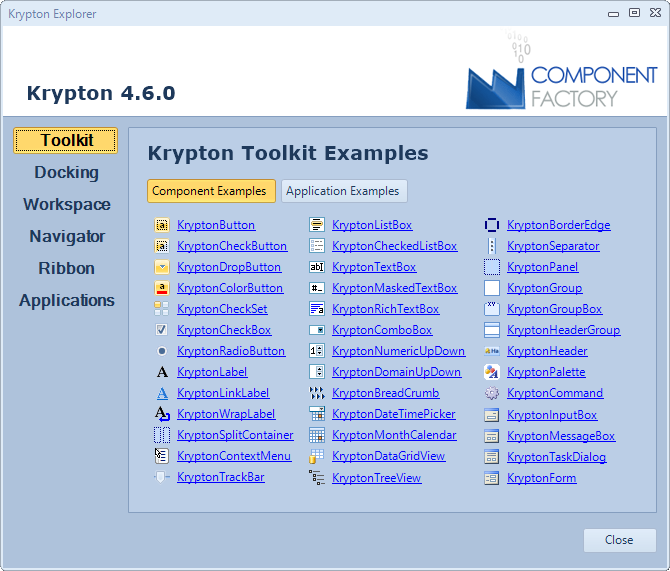Viewport: 670px width, 571px height.
Task: Click the KryptonLinkLabel icon
Action: 162,393
